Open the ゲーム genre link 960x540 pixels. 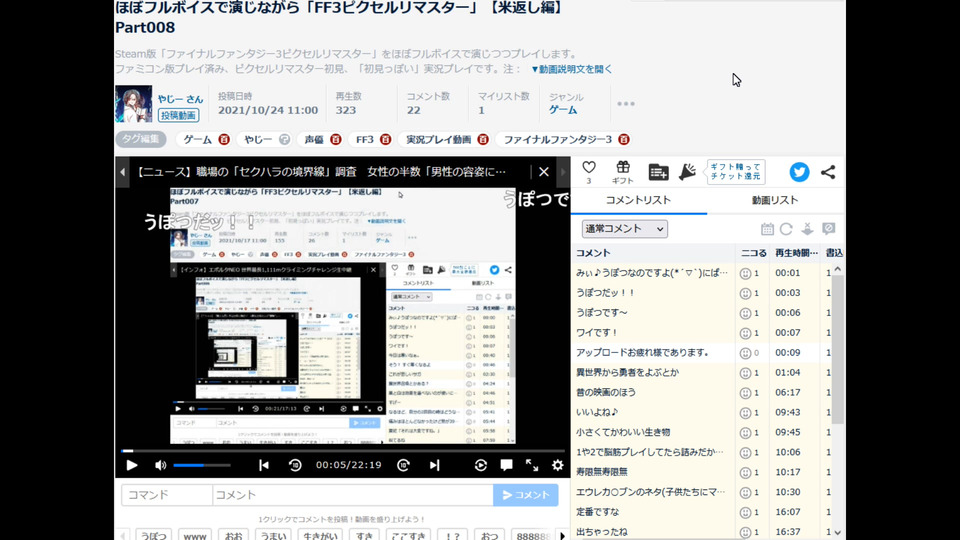pyautogui.click(x=563, y=110)
